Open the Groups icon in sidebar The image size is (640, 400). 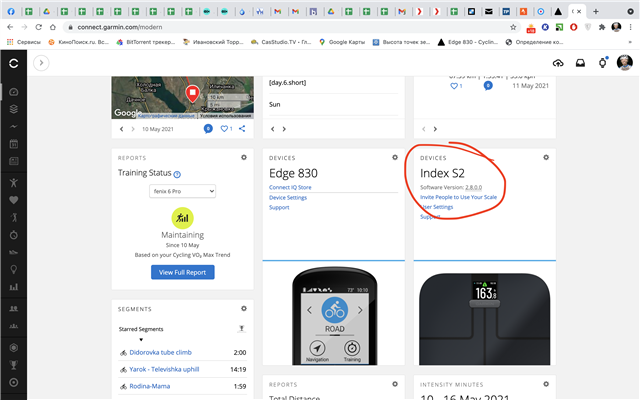point(13,326)
